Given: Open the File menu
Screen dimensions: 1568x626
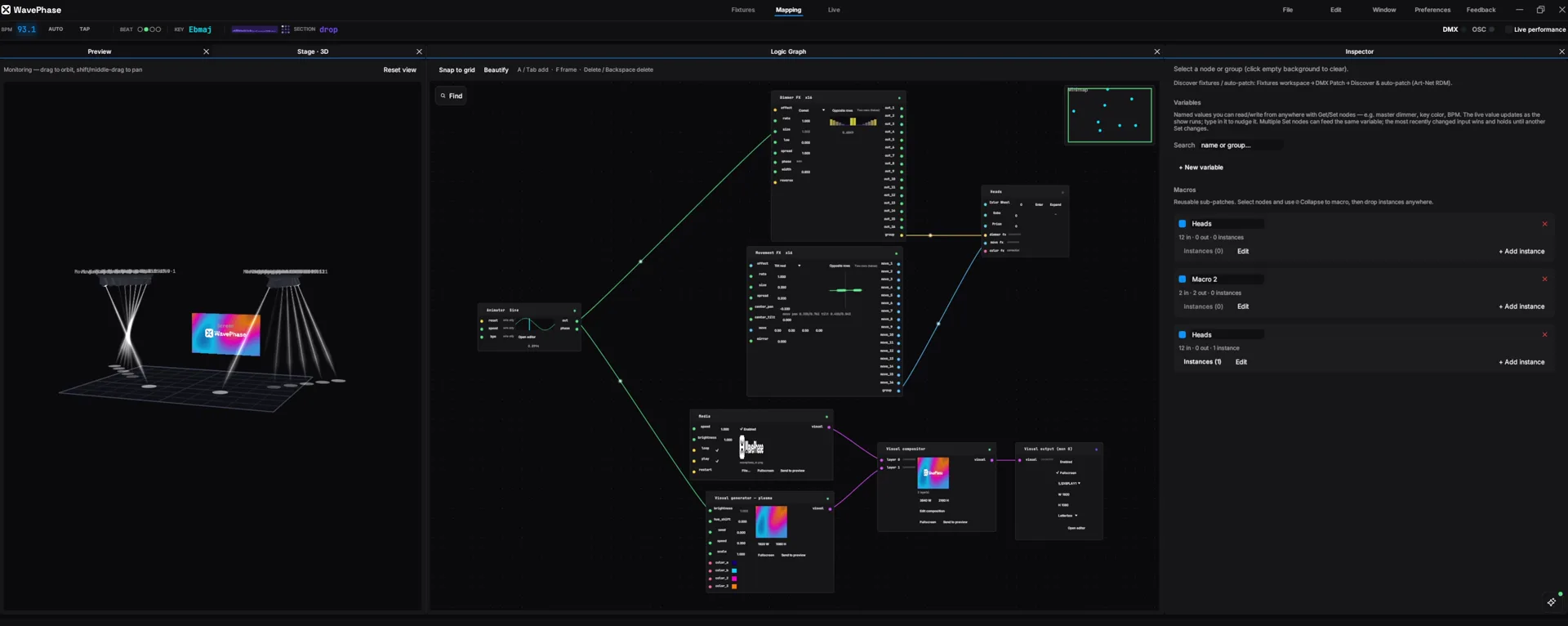Looking at the screenshot, I should (x=1287, y=10).
